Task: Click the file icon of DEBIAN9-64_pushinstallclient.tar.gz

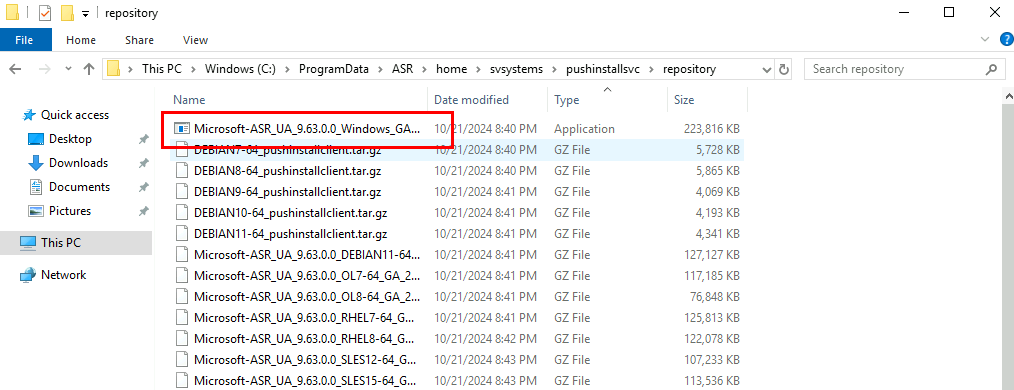Action: (182, 192)
